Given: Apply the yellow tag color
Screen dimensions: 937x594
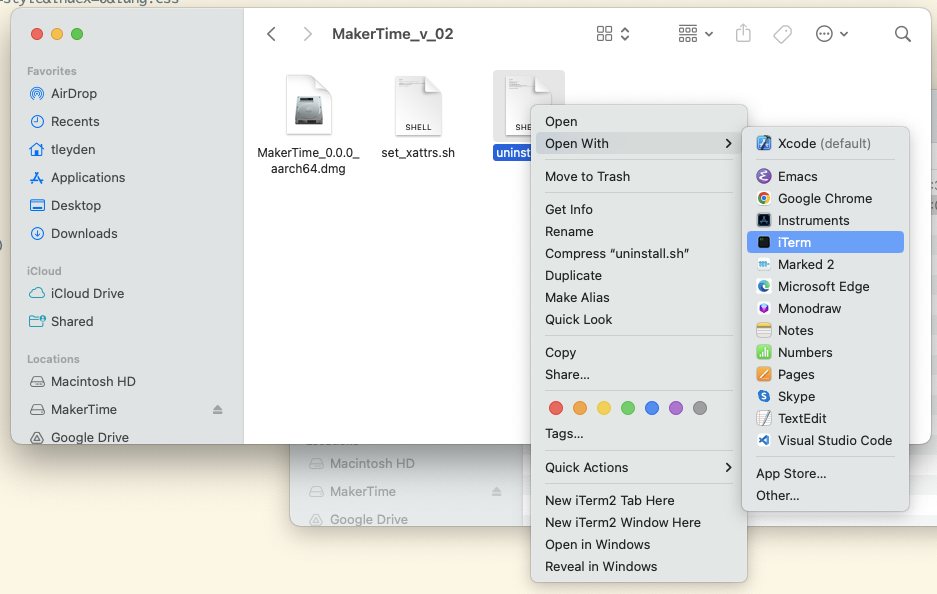Looking at the screenshot, I should (x=604, y=408).
